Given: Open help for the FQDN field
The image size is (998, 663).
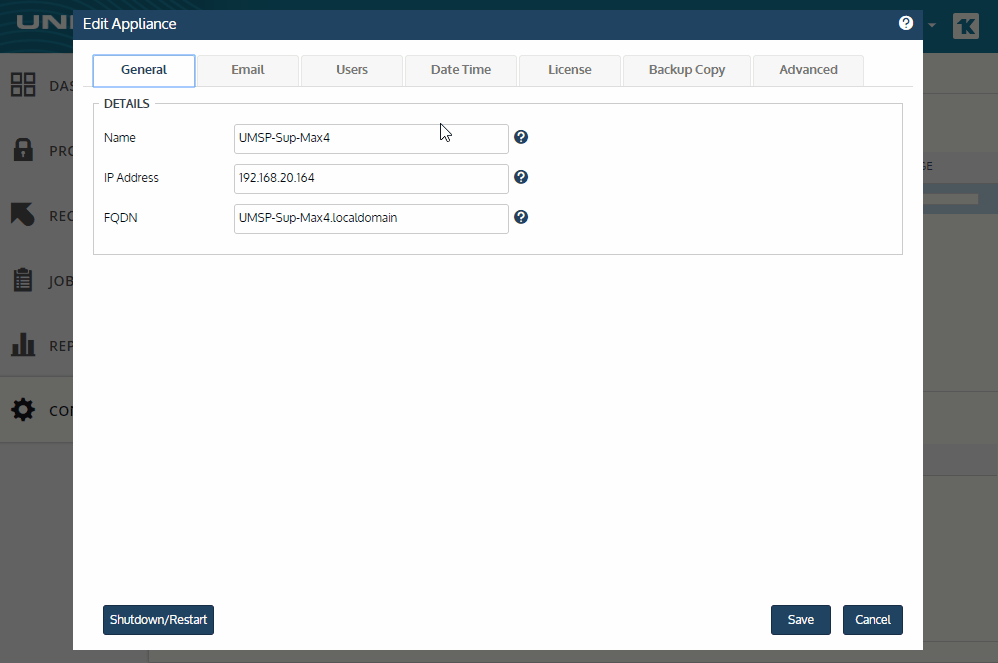Looking at the screenshot, I should (521, 217).
